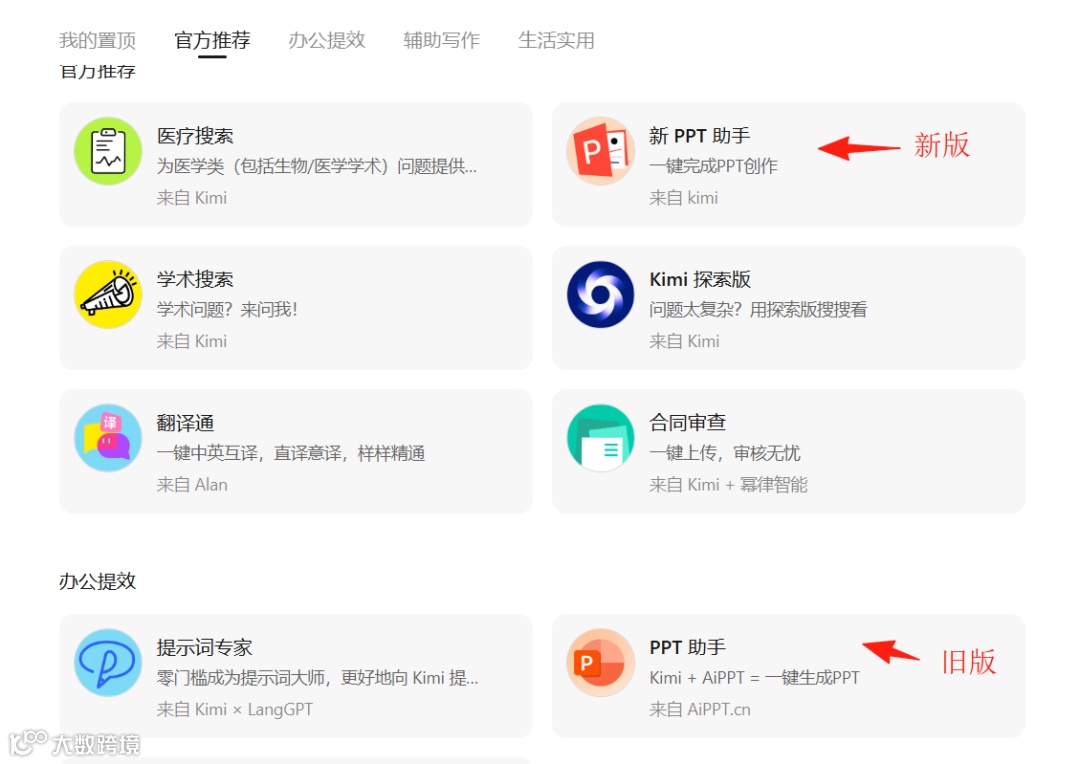Click text Kimi + AiPPT = 一键生成PPT
1080x764 pixels.
pos(754,677)
